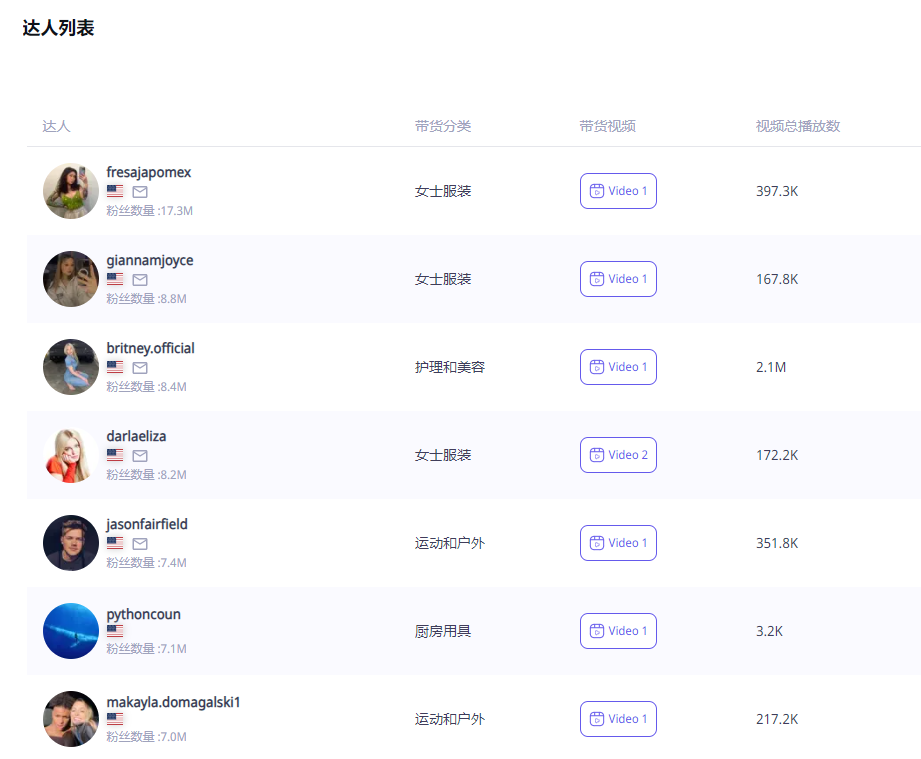Viewport: 921px width, 759px height.
Task: Click the envelope icon for giannamjoyce
Action: pyautogui.click(x=140, y=279)
